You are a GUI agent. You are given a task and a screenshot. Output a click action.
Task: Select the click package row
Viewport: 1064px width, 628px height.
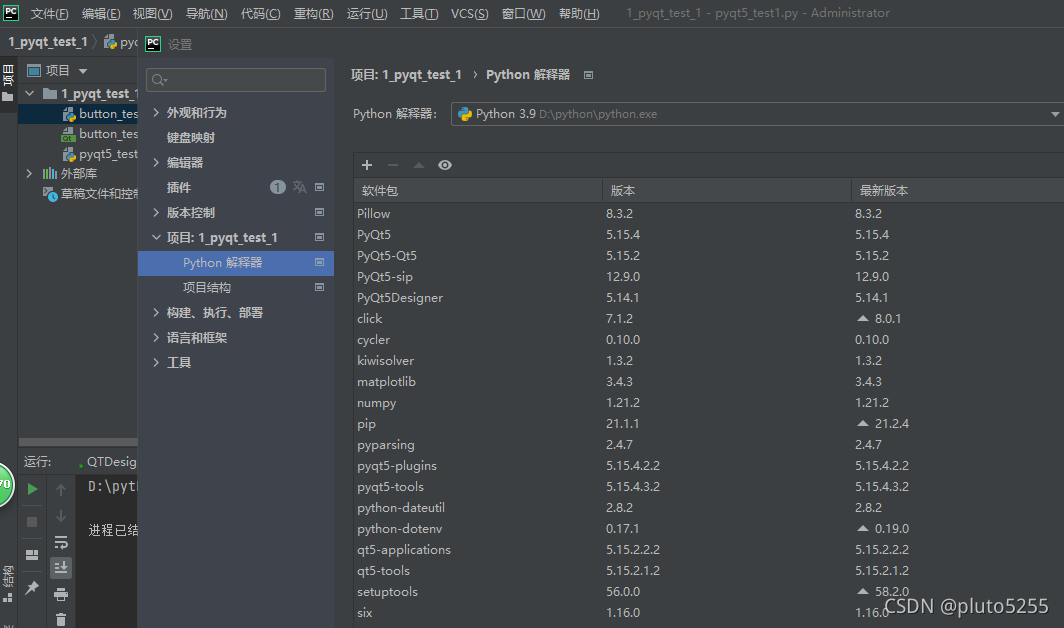click(708, 319)
